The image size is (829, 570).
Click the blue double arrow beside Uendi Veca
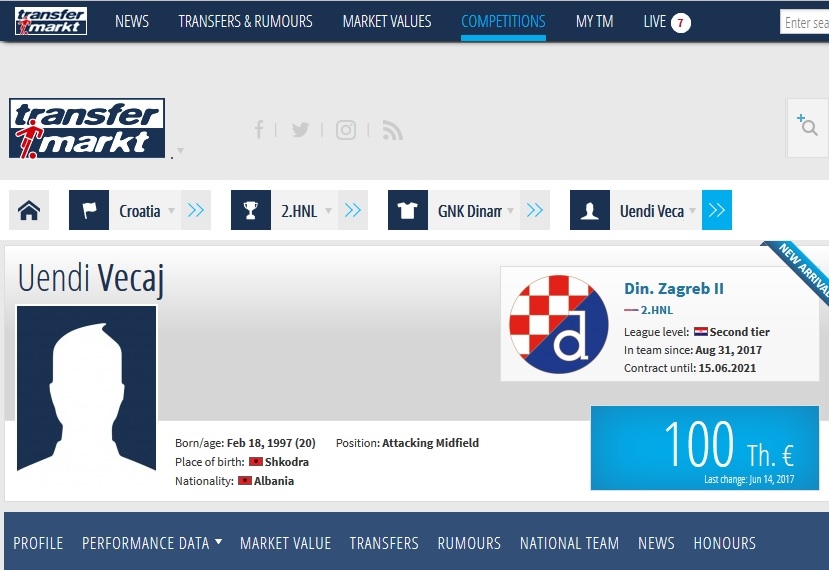717,210
